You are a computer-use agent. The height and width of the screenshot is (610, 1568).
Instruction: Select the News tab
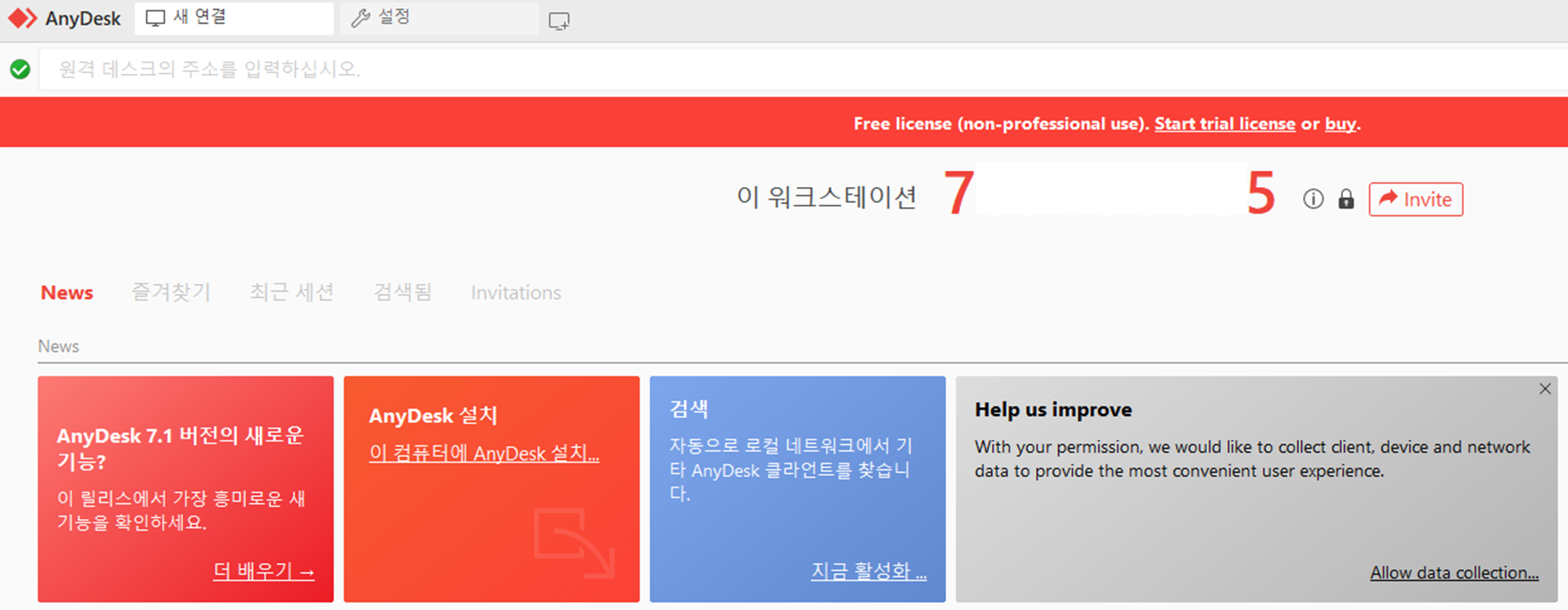pyautogui.click(x=67, y=293)
